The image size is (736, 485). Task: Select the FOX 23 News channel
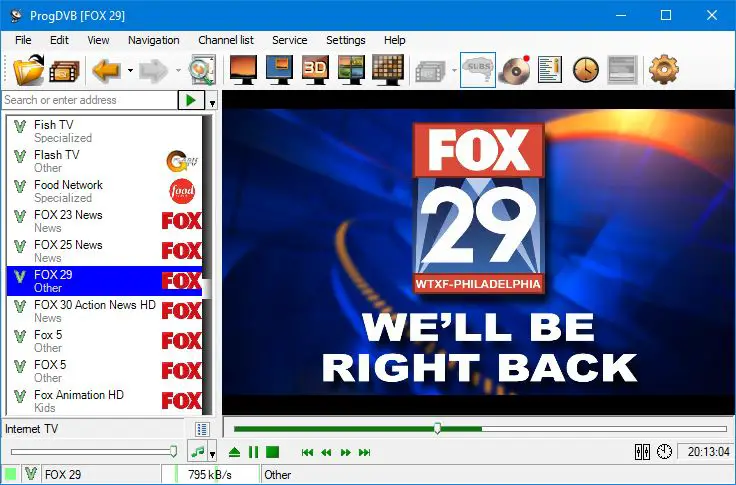coord(104,221)
